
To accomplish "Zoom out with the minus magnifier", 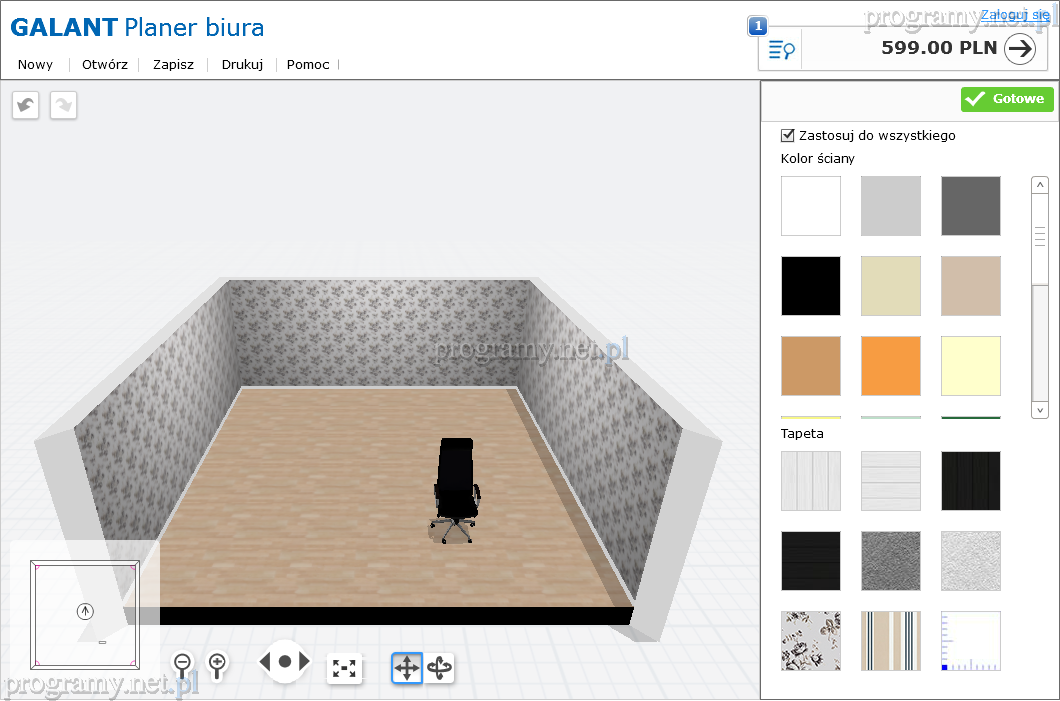I will tap(183, 664).
